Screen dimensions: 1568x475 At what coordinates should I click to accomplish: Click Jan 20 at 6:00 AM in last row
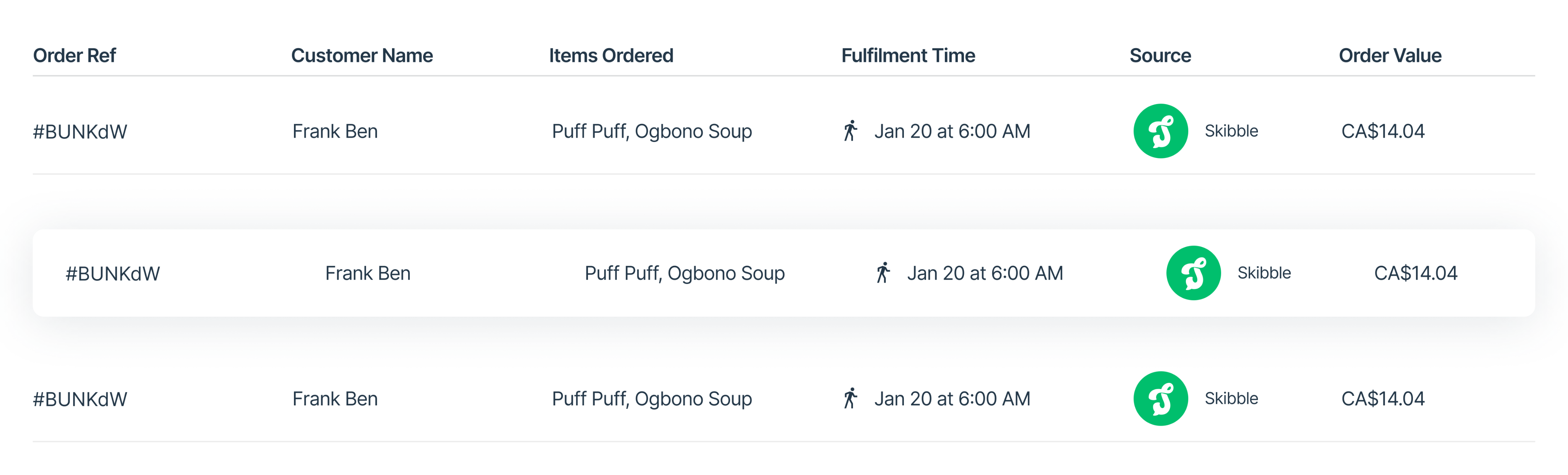pyautogui.click(x=952, y=399)
